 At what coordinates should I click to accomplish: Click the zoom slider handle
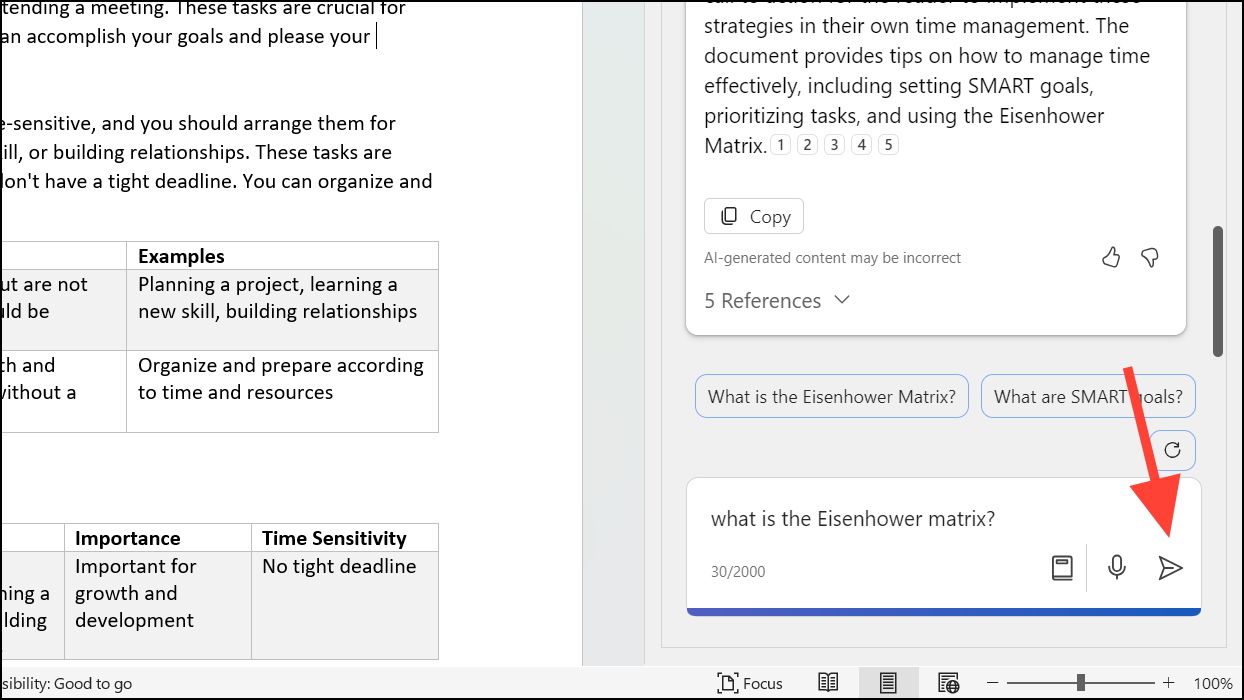tap(1081, 682)
